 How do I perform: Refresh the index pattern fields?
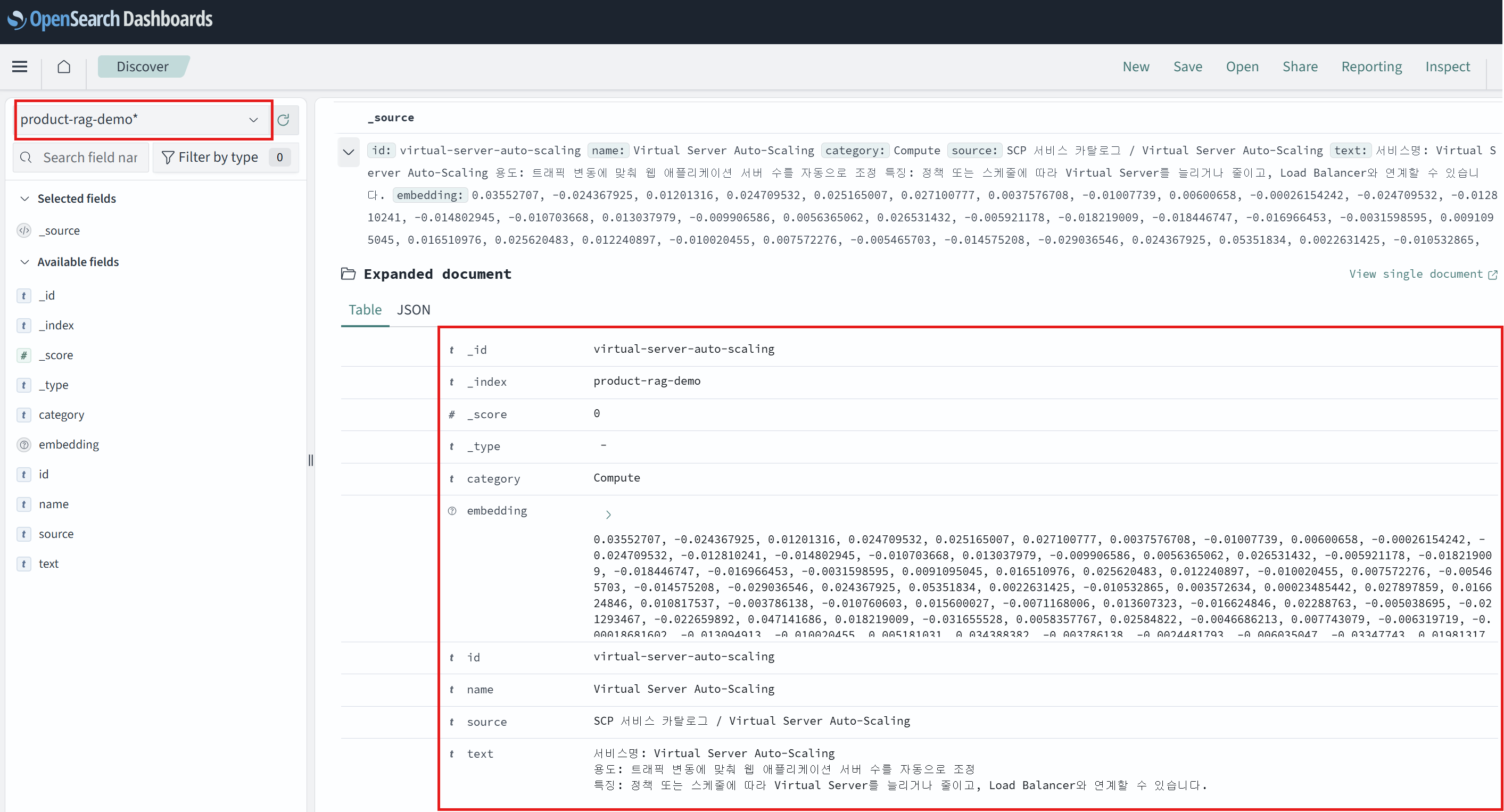coord(284,120)
